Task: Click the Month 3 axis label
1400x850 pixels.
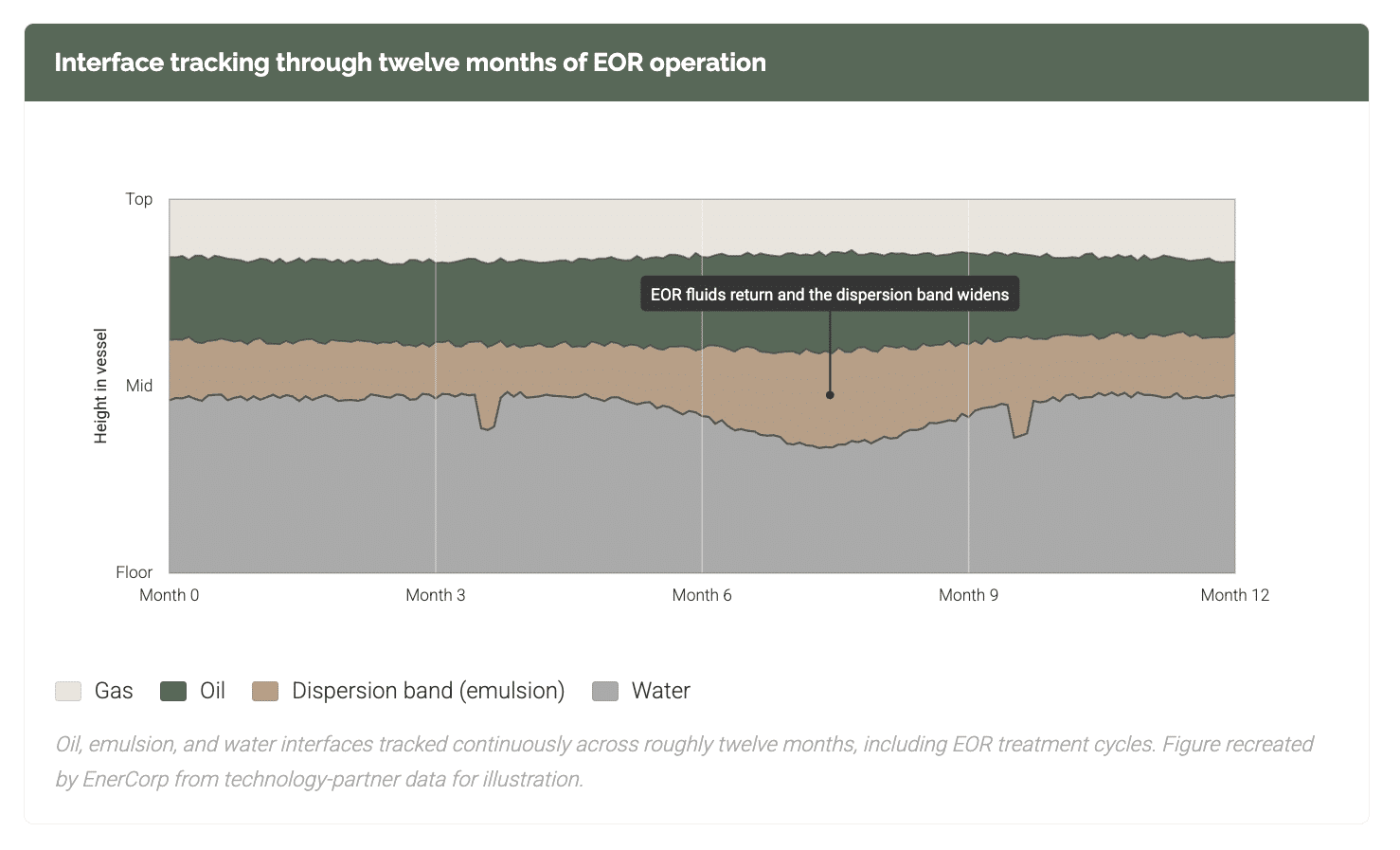Action: click(x=436, y=595)
